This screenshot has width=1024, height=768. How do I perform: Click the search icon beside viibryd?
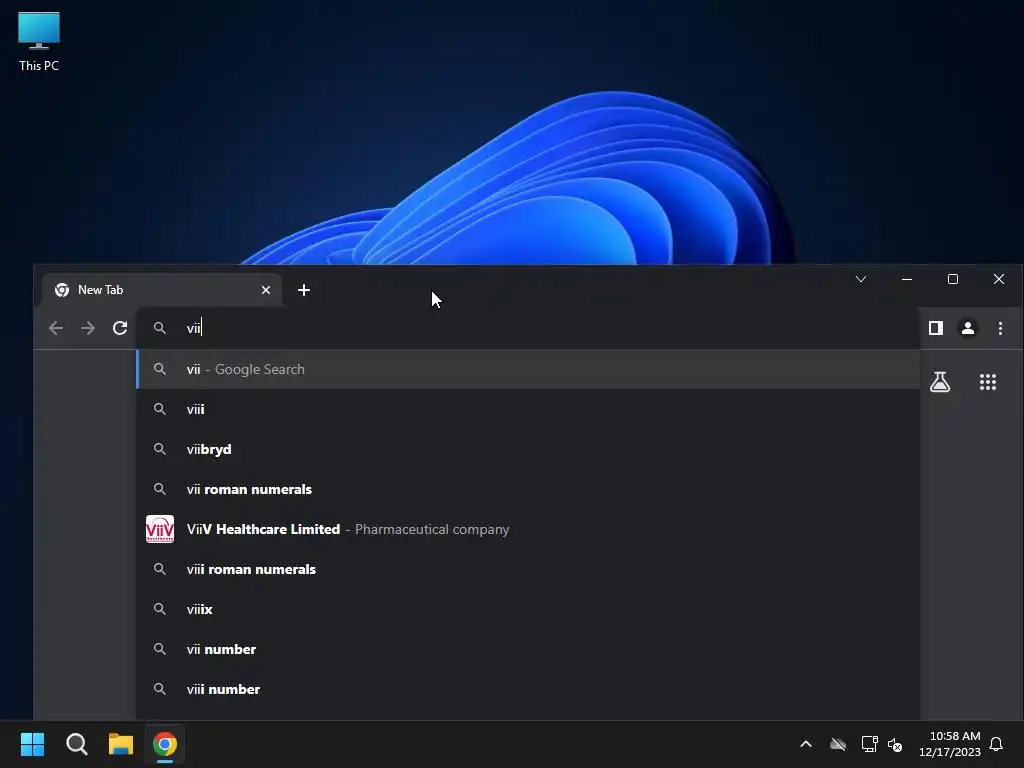159,449
